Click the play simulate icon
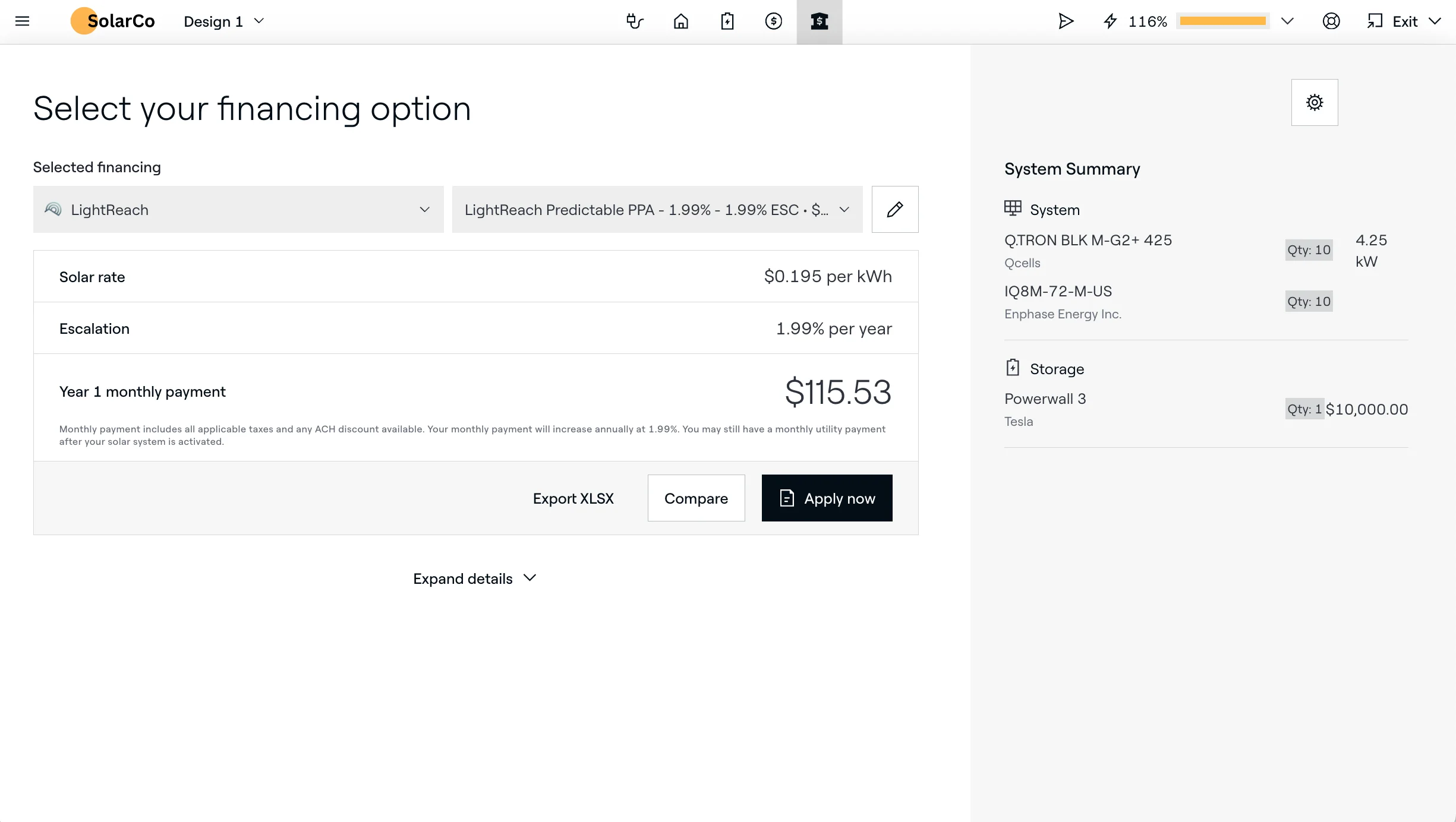This screenshot has height=822, width=1456. pyautogui.click(x=1066, y=21)
